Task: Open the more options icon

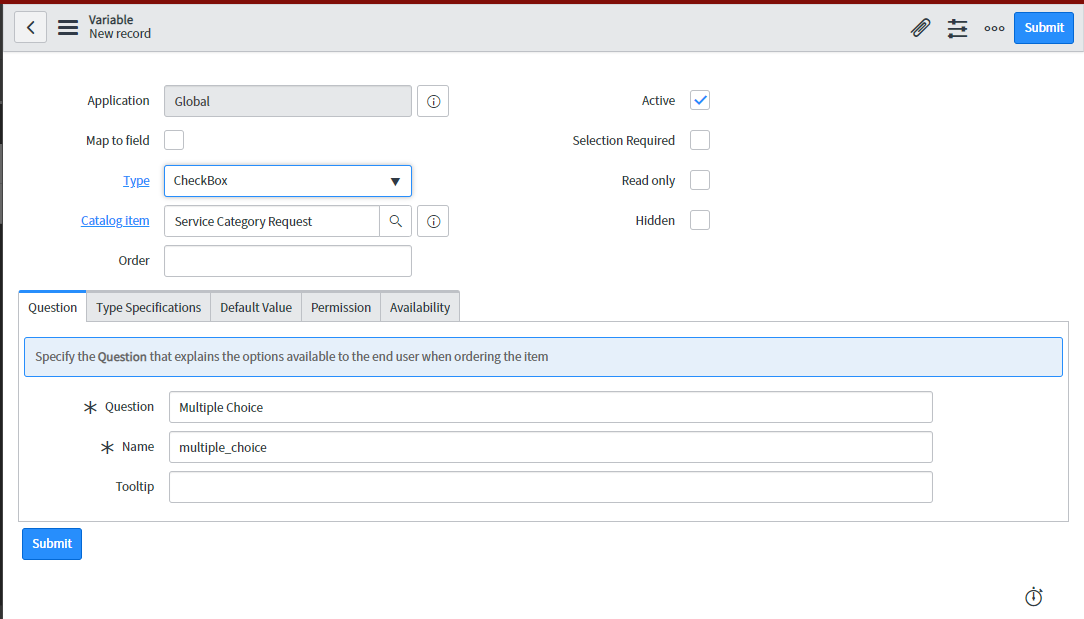Action: tap(994, 27)
